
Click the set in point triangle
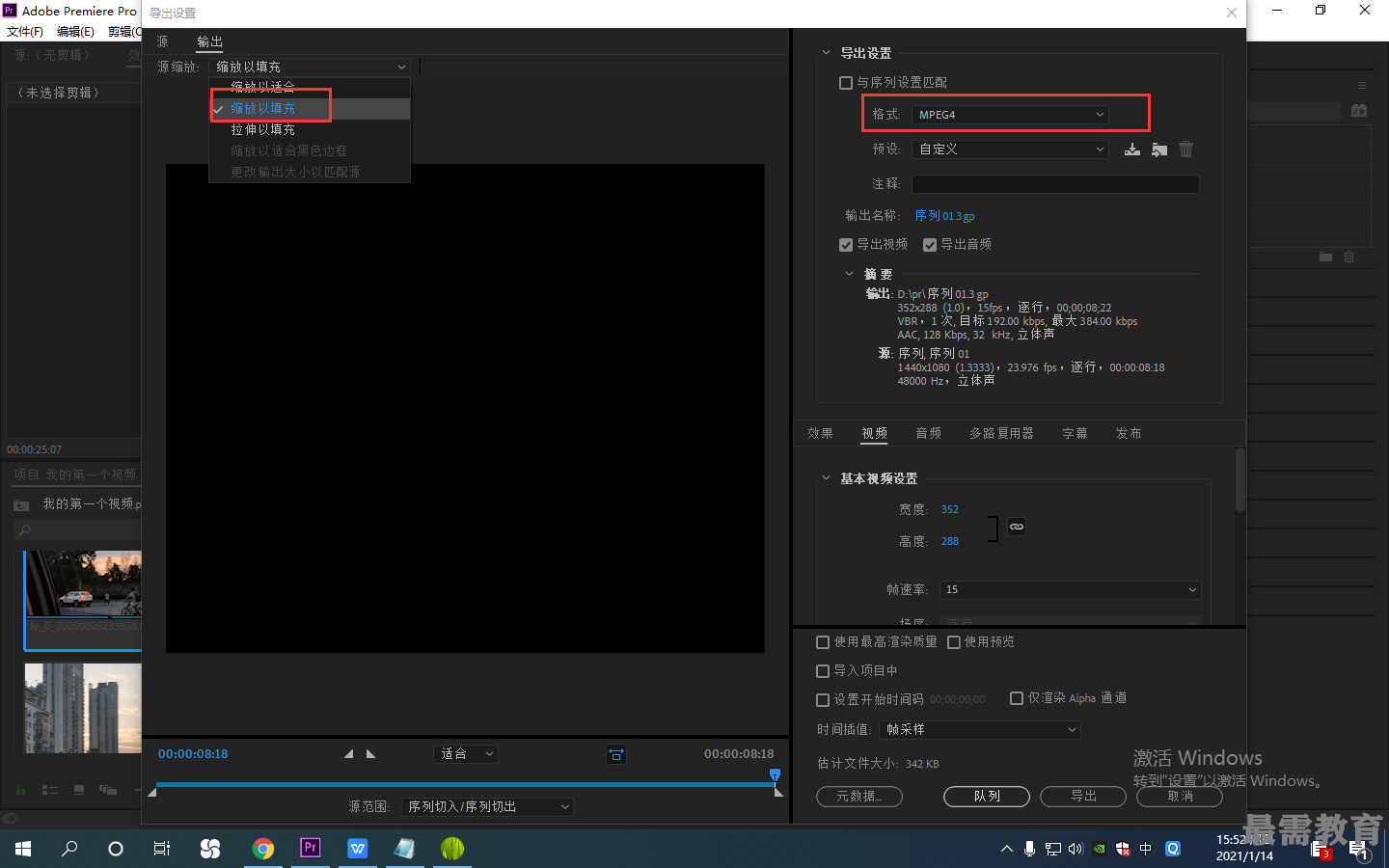coord(348,754)
